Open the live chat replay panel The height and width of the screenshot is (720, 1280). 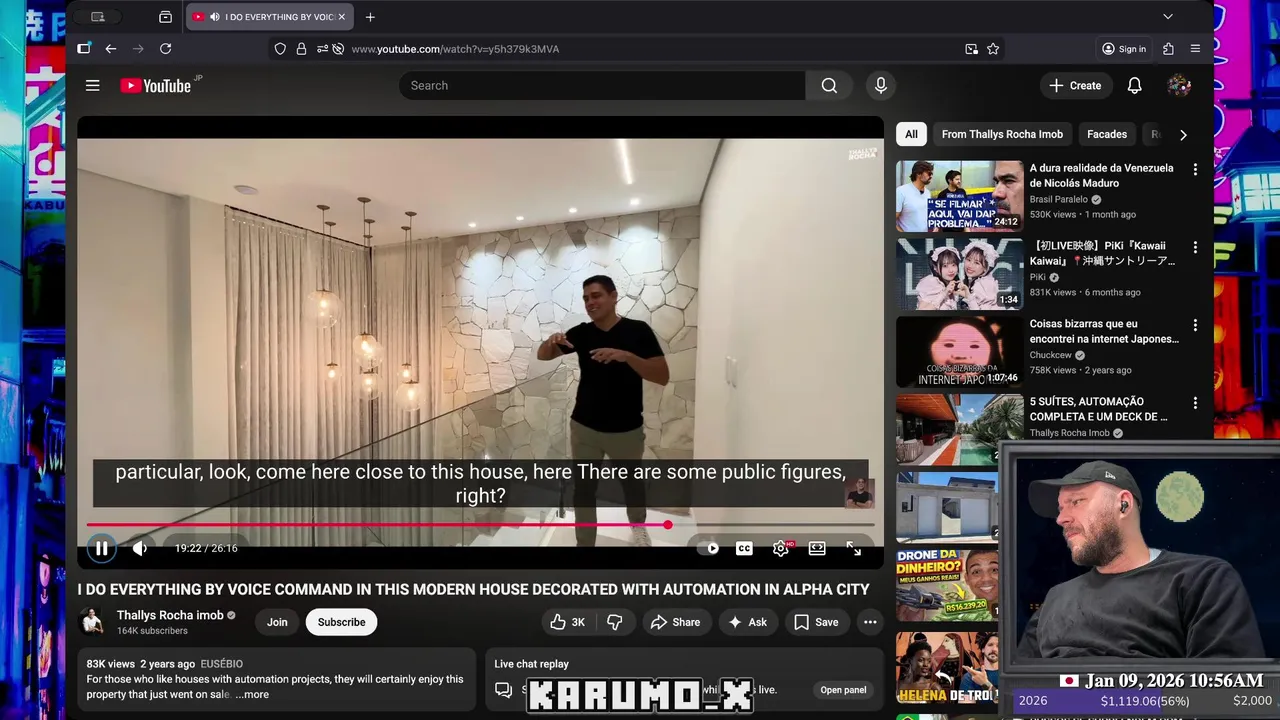pyautogui.click(x=843, y=690)
